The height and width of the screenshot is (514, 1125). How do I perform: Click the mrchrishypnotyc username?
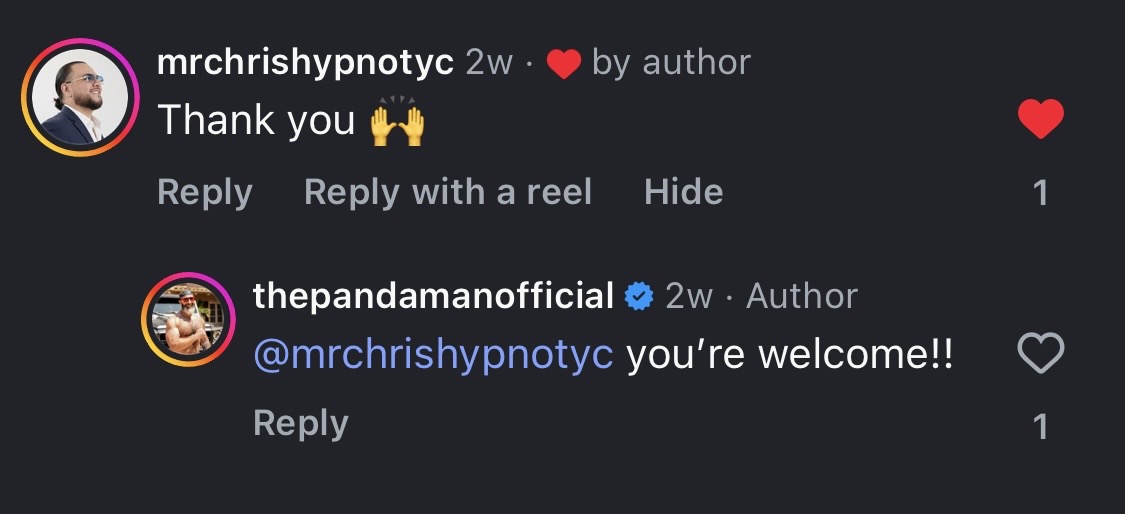click(306, 63)
